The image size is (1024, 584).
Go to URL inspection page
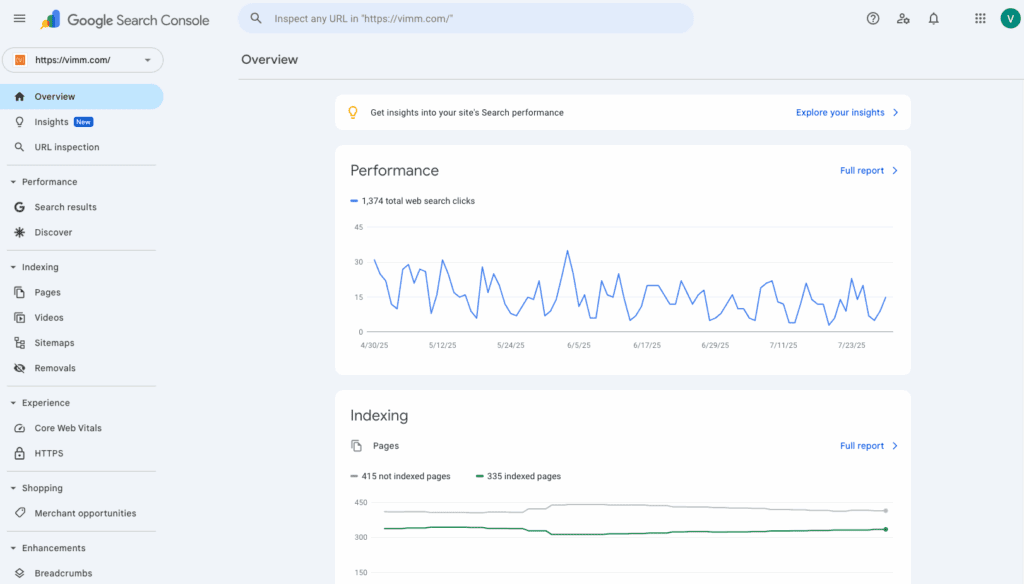(67, 147)
